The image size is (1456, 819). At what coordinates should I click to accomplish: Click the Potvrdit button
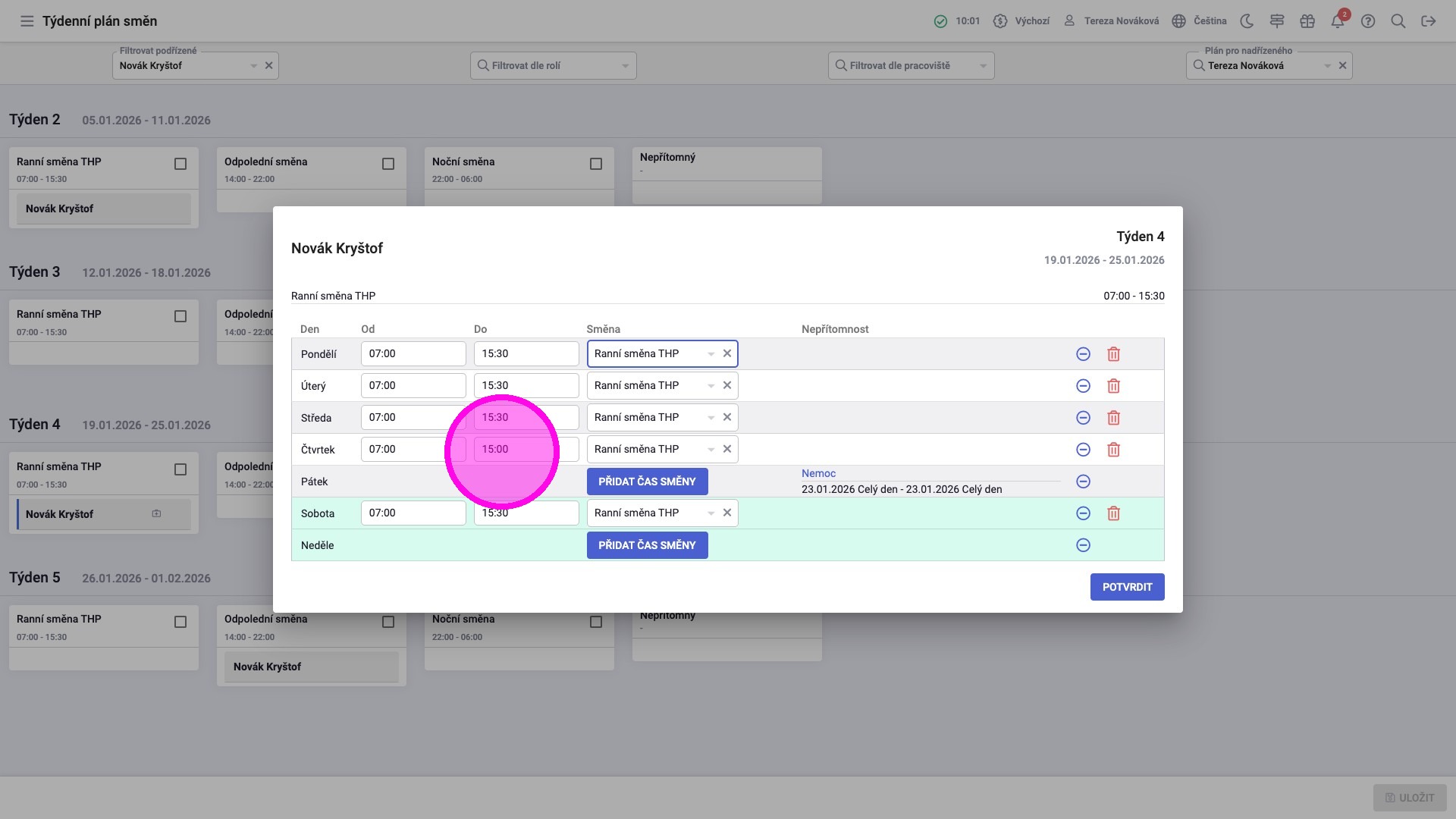tap(1127, 587)
